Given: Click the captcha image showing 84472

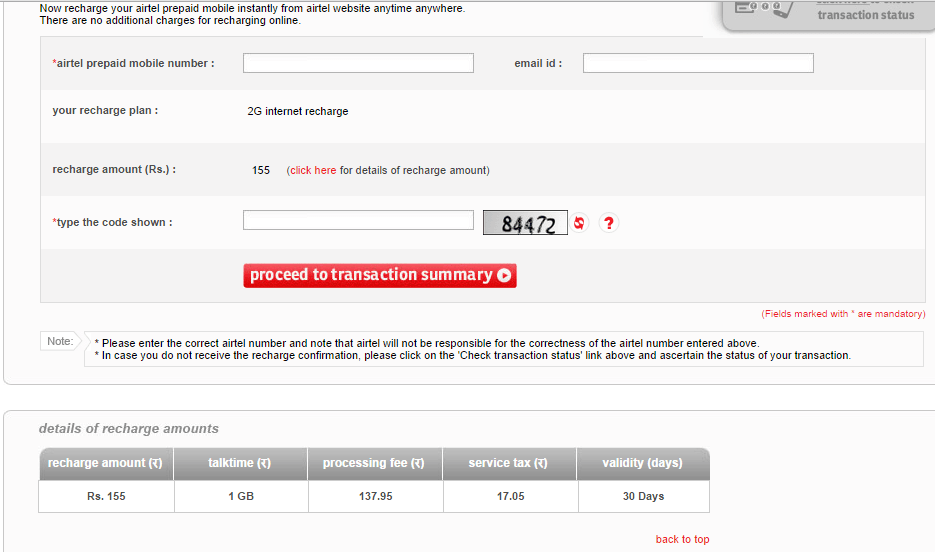Looking at the screenshot, I should [525, 223].
